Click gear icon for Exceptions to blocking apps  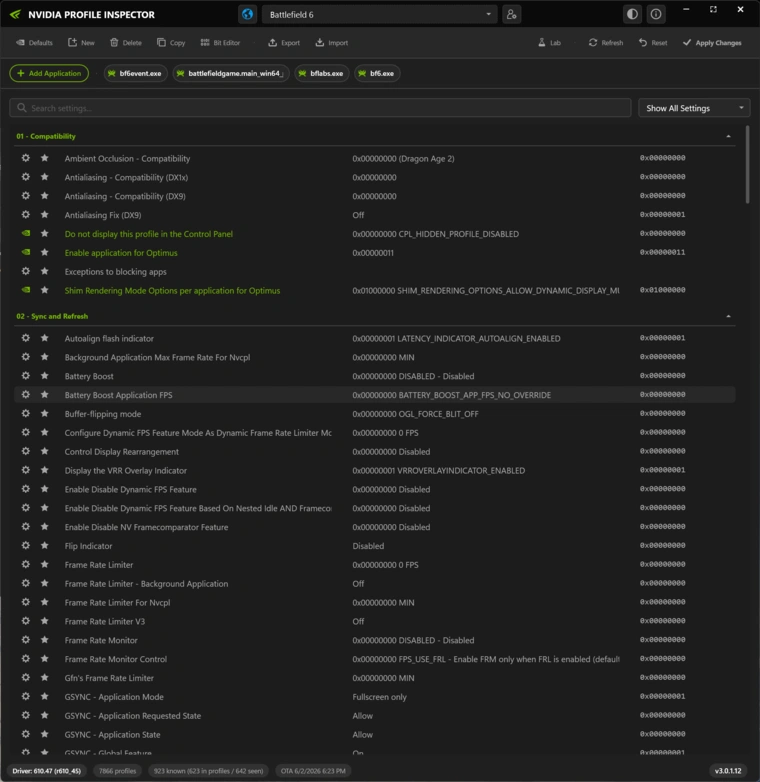(25, 271)
